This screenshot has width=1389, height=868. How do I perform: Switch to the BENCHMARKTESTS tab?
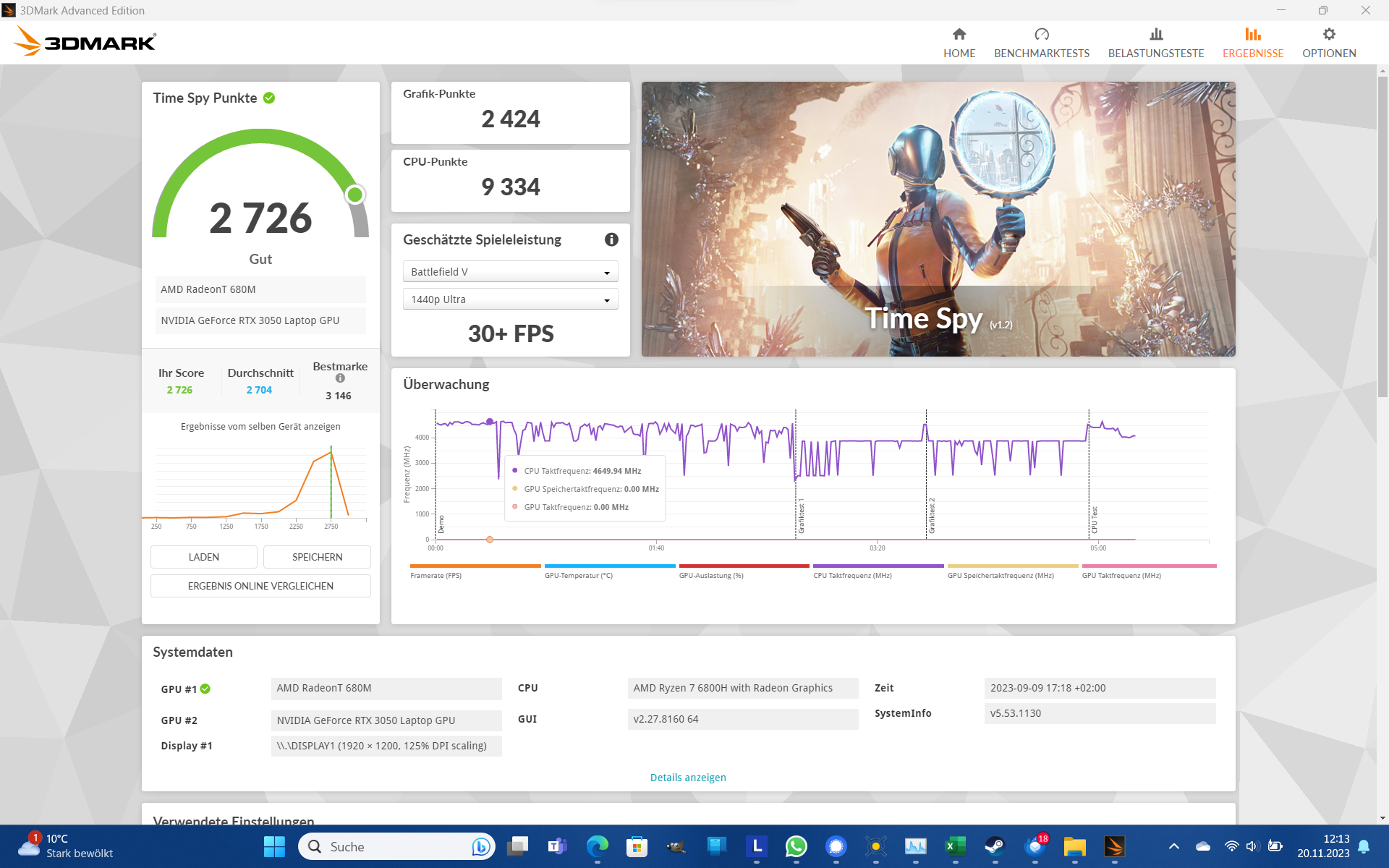1042,41
